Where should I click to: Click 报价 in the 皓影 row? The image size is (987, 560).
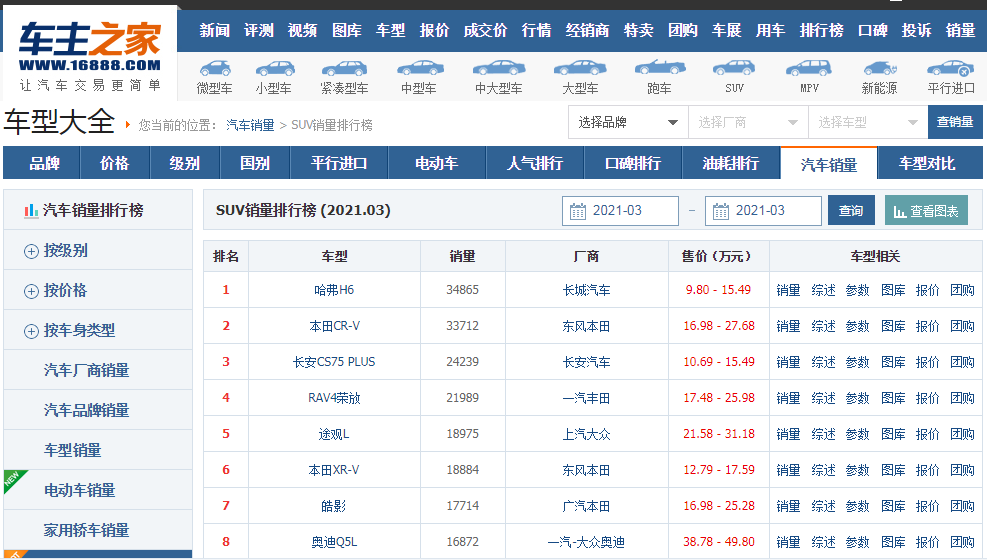(x=928, y=506)
